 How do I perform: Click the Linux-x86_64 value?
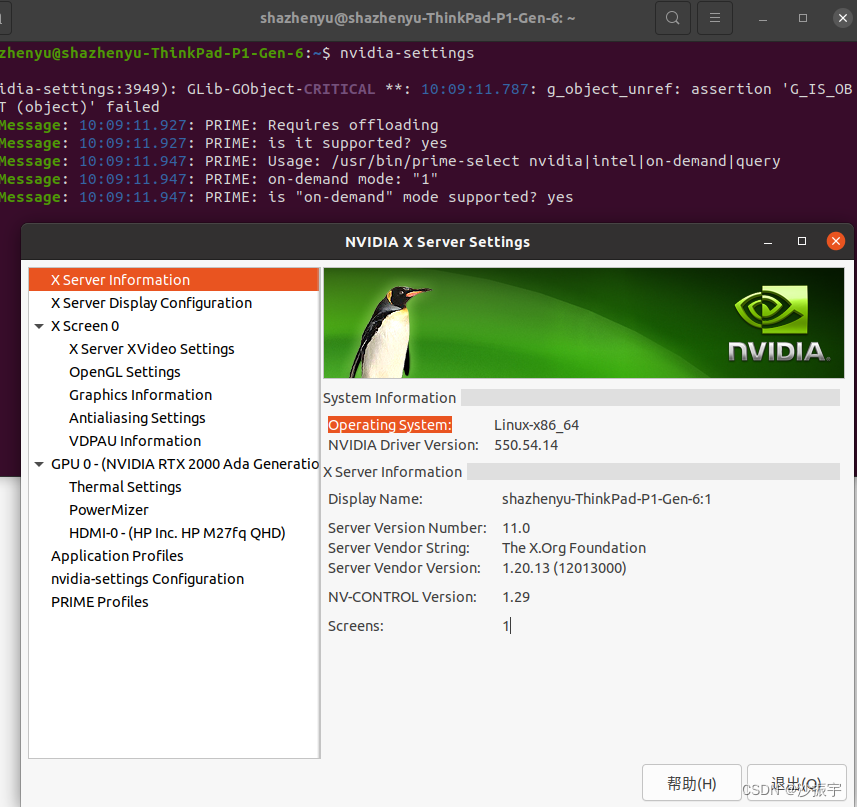click(x=536, y=425)
